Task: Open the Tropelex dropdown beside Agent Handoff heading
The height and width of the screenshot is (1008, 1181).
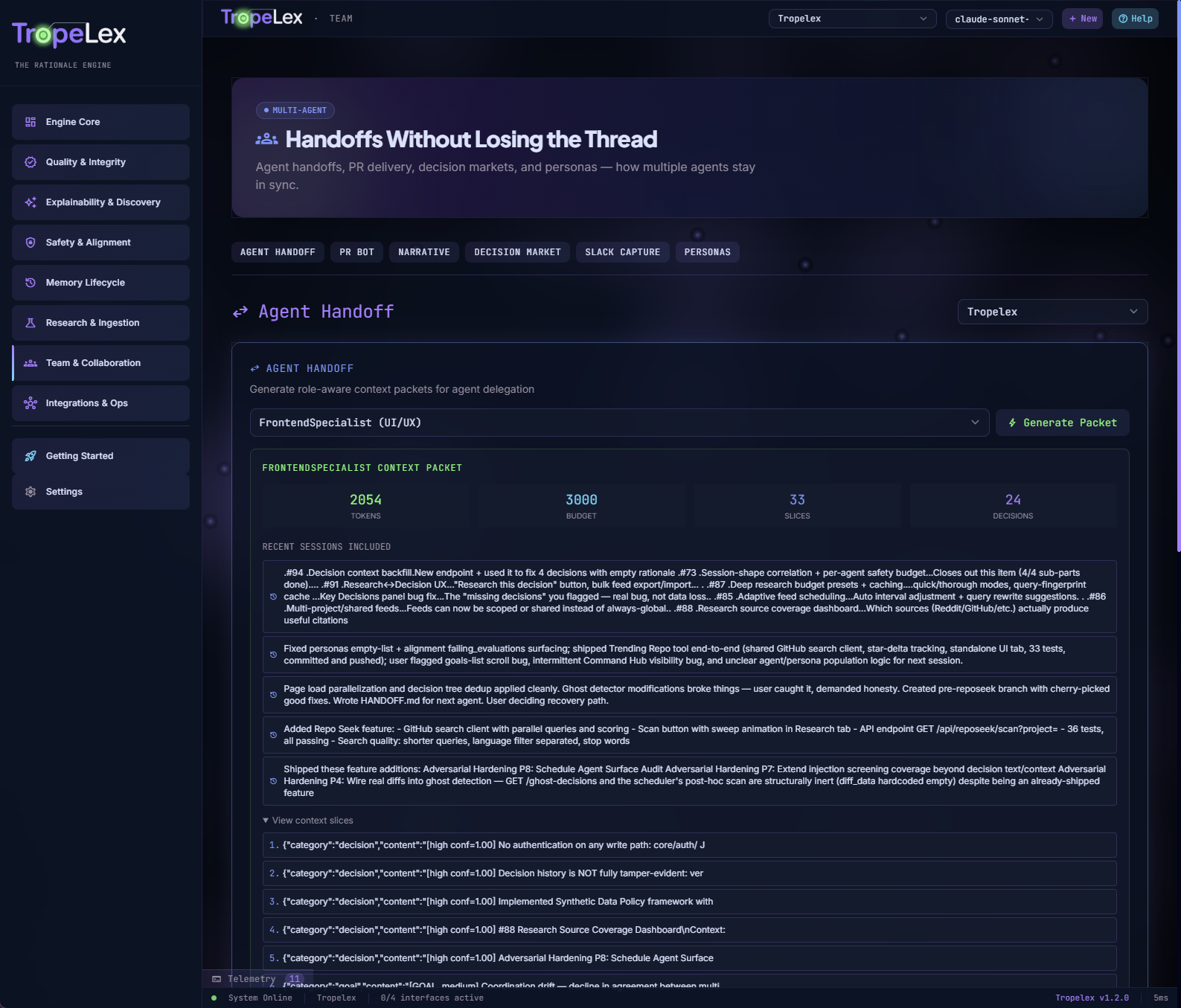Action: (1052, 312)
